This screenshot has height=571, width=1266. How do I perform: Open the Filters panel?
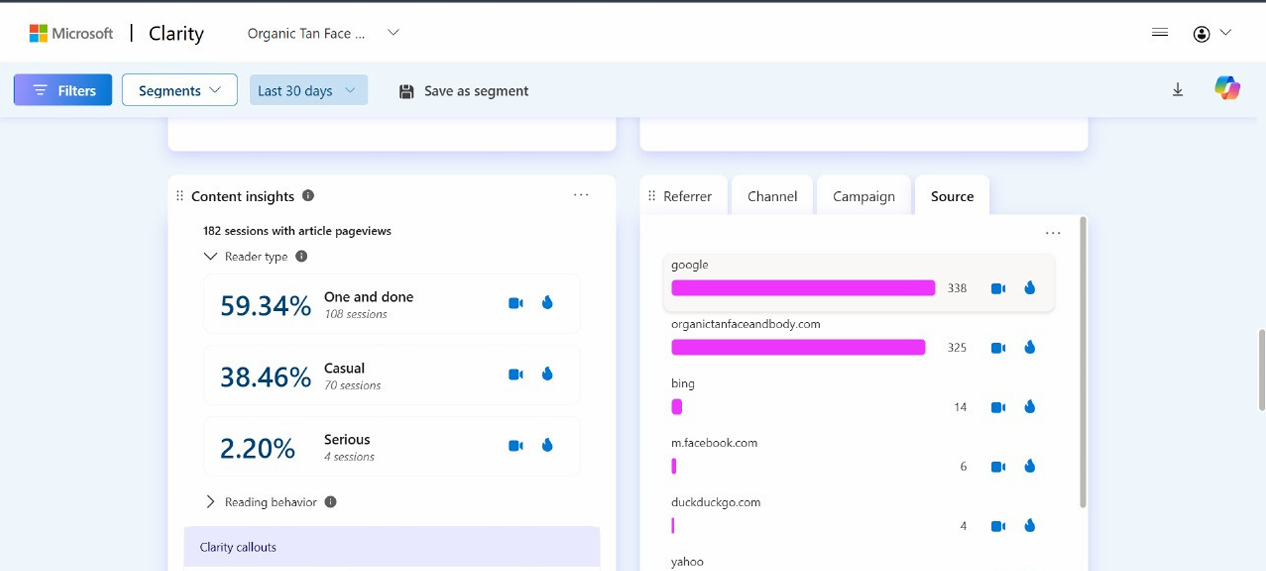coord(63,90)
